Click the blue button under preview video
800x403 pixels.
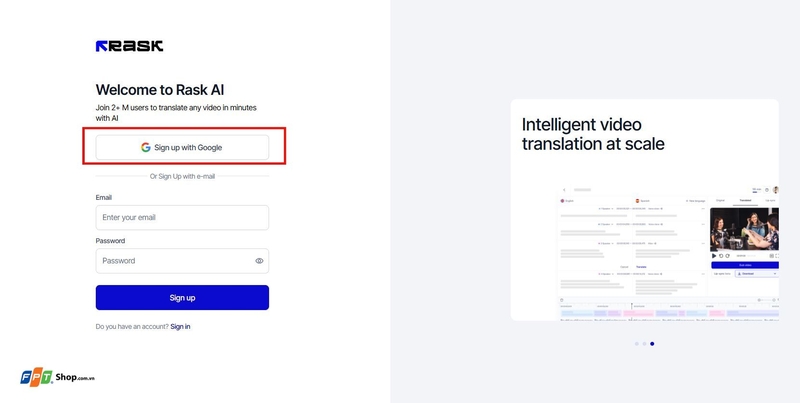(744, 264)
